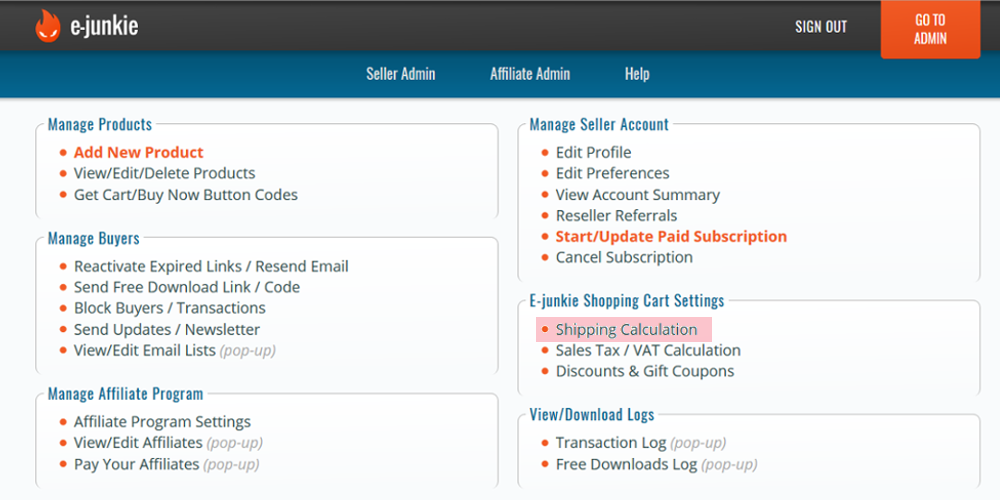Screen dimensions: 1000x500
Task: Click the e-junkie flame logo icon
Action: (x=48, y=26)
